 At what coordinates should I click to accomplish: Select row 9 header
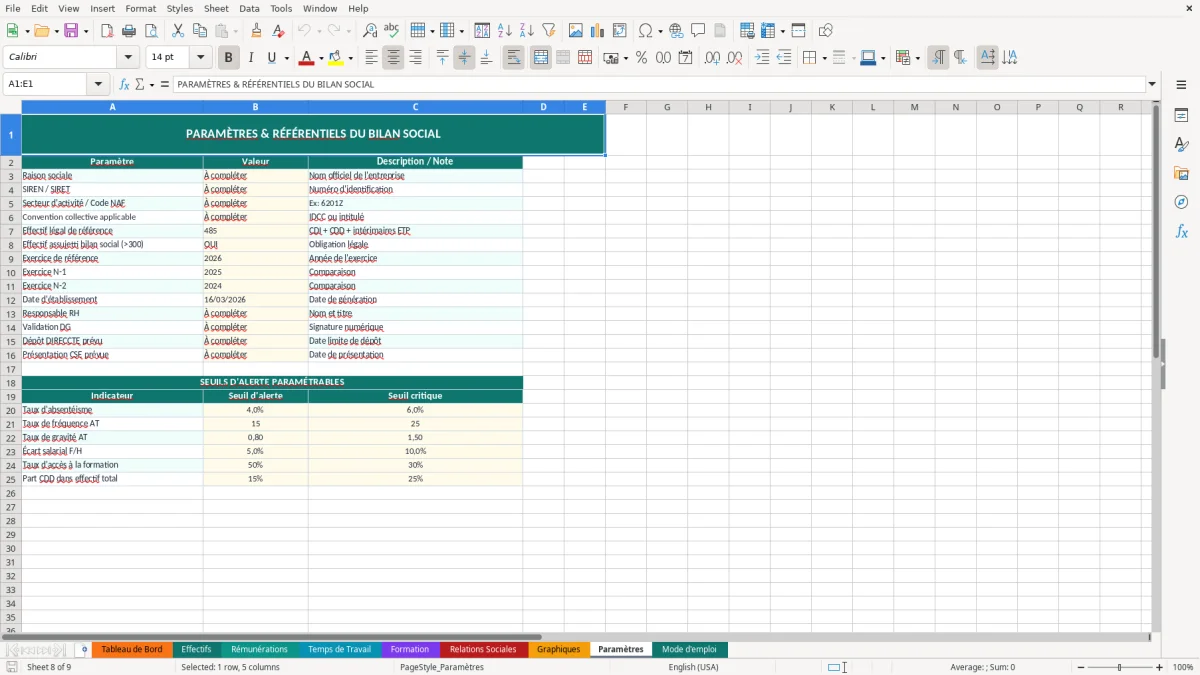(11, 258)
